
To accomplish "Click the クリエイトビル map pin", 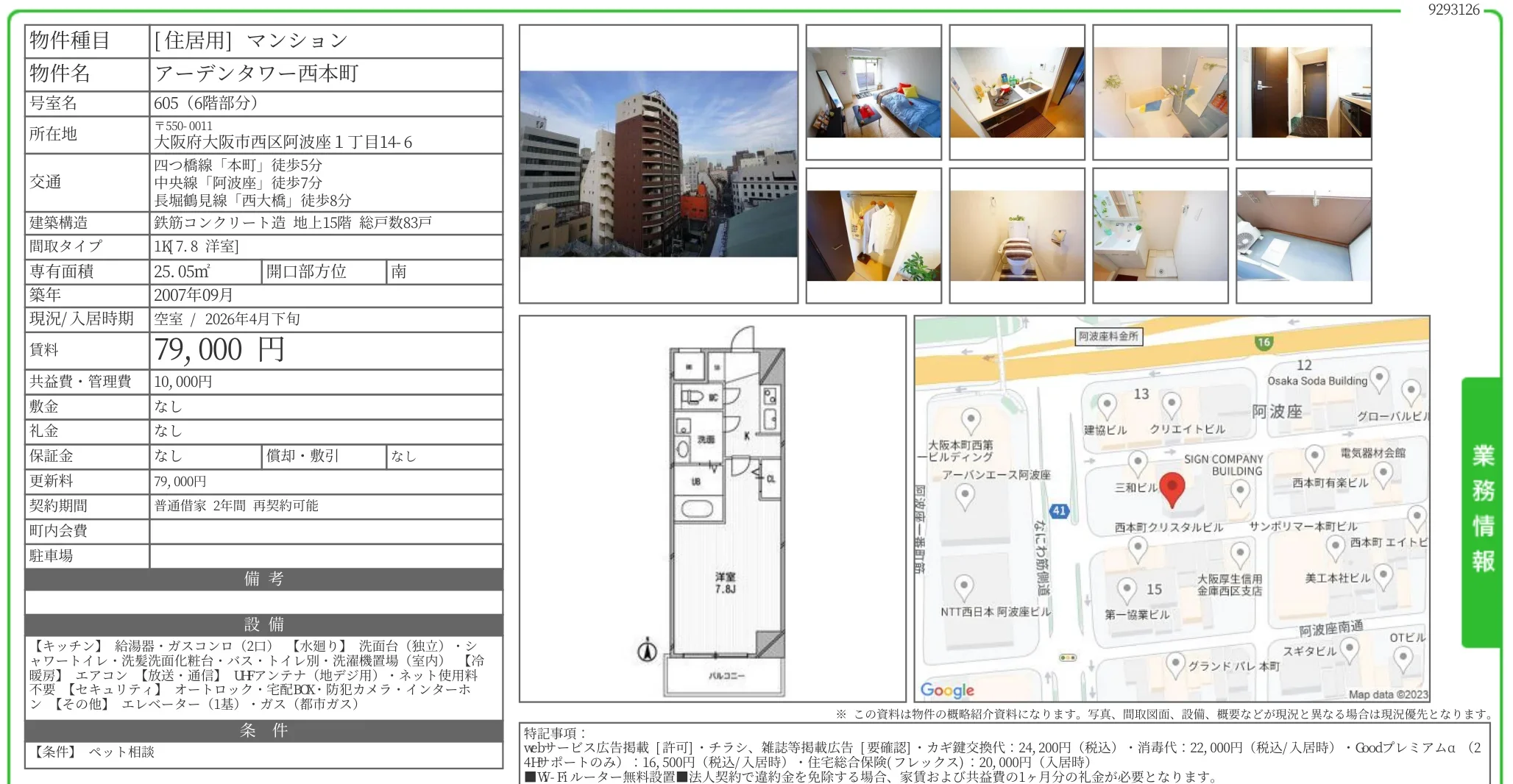I will [1171, 405].
